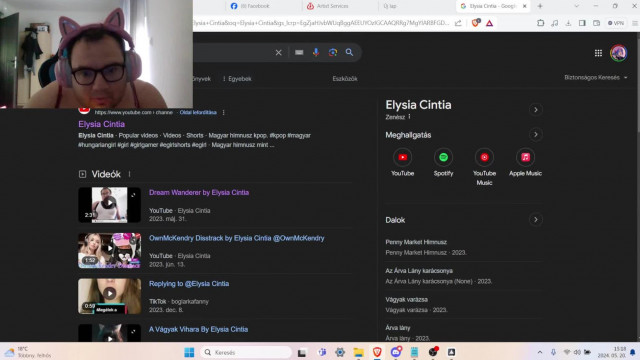Screen dimensions: 640x360
Task: Open Biztonságos Keresés dropdown
Action: 596,78
